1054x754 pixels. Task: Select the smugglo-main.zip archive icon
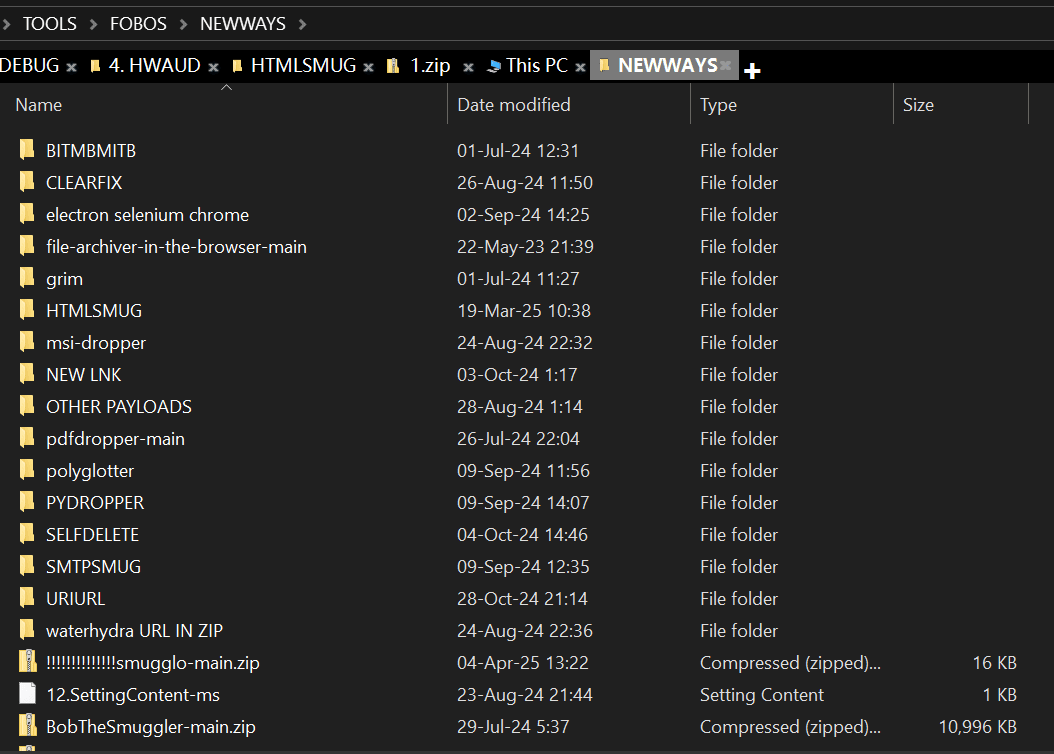(27, 662)
